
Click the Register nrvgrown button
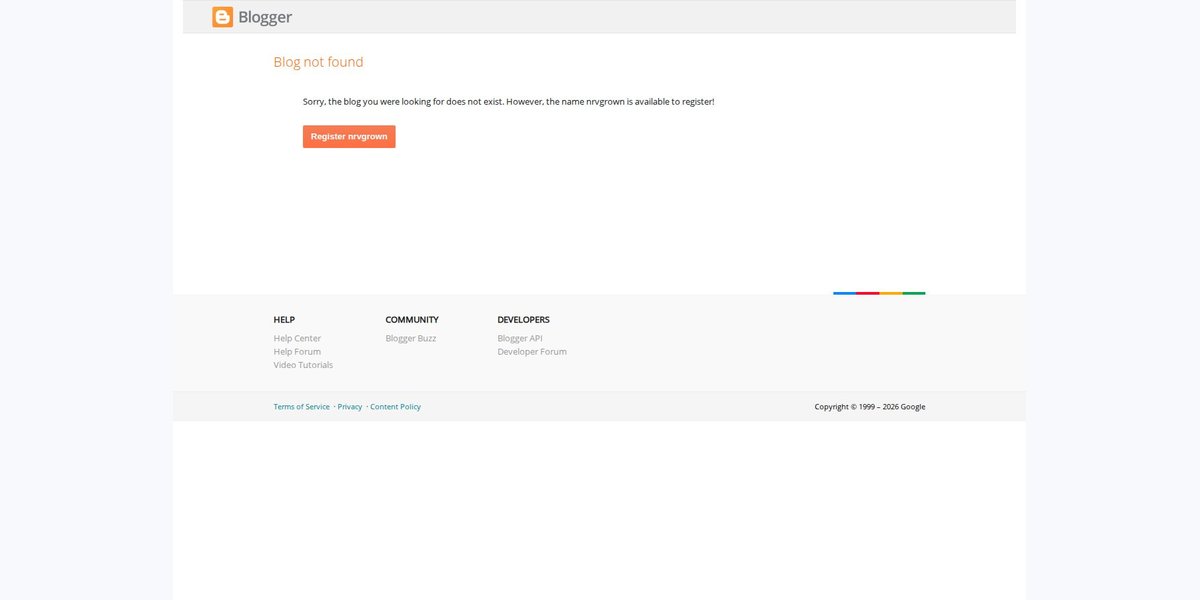pyautogui.click(x=349, y=136)
